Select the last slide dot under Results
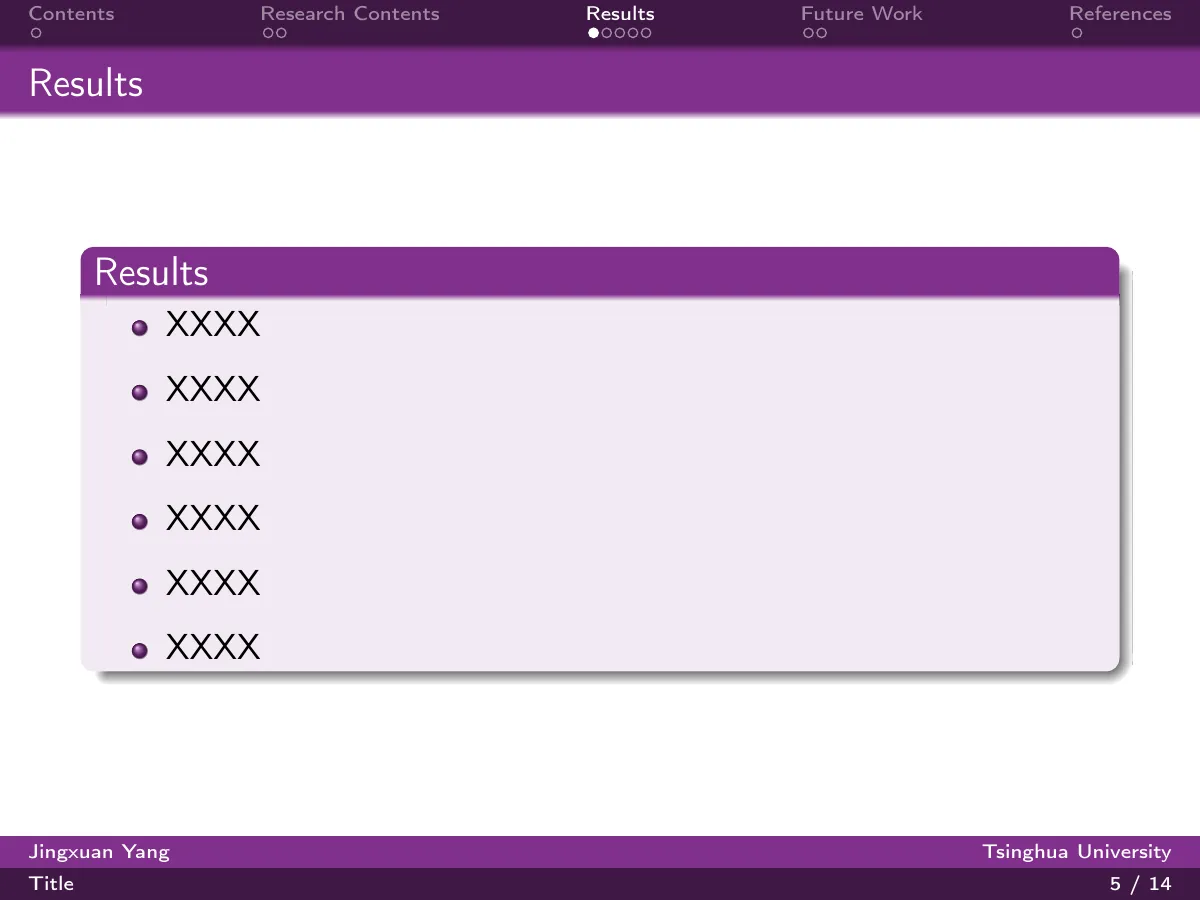Image resolution: width=1200 pixels, height=900 pixels. point(645,33)
